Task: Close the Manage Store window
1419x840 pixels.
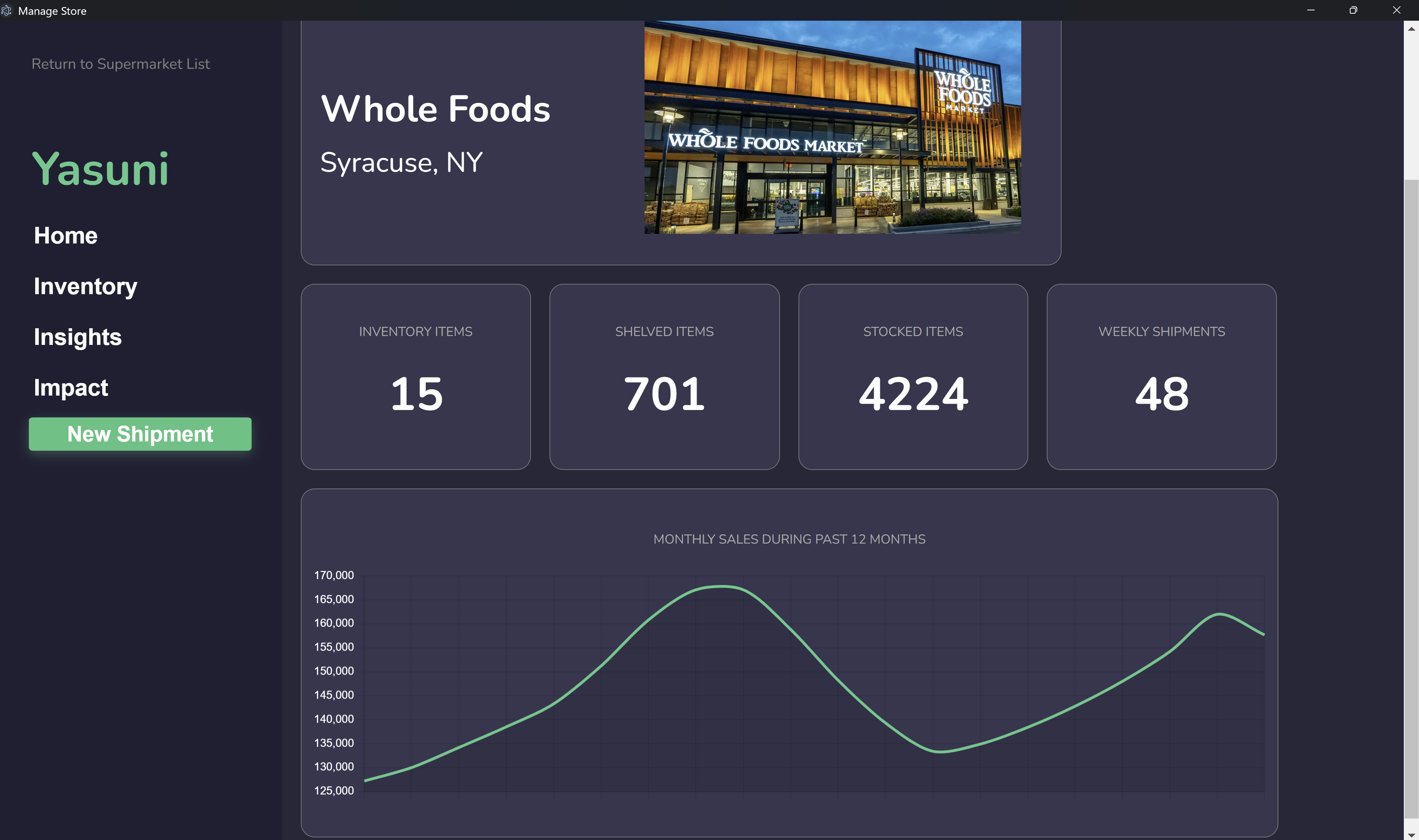Action: pos(1396,10)
